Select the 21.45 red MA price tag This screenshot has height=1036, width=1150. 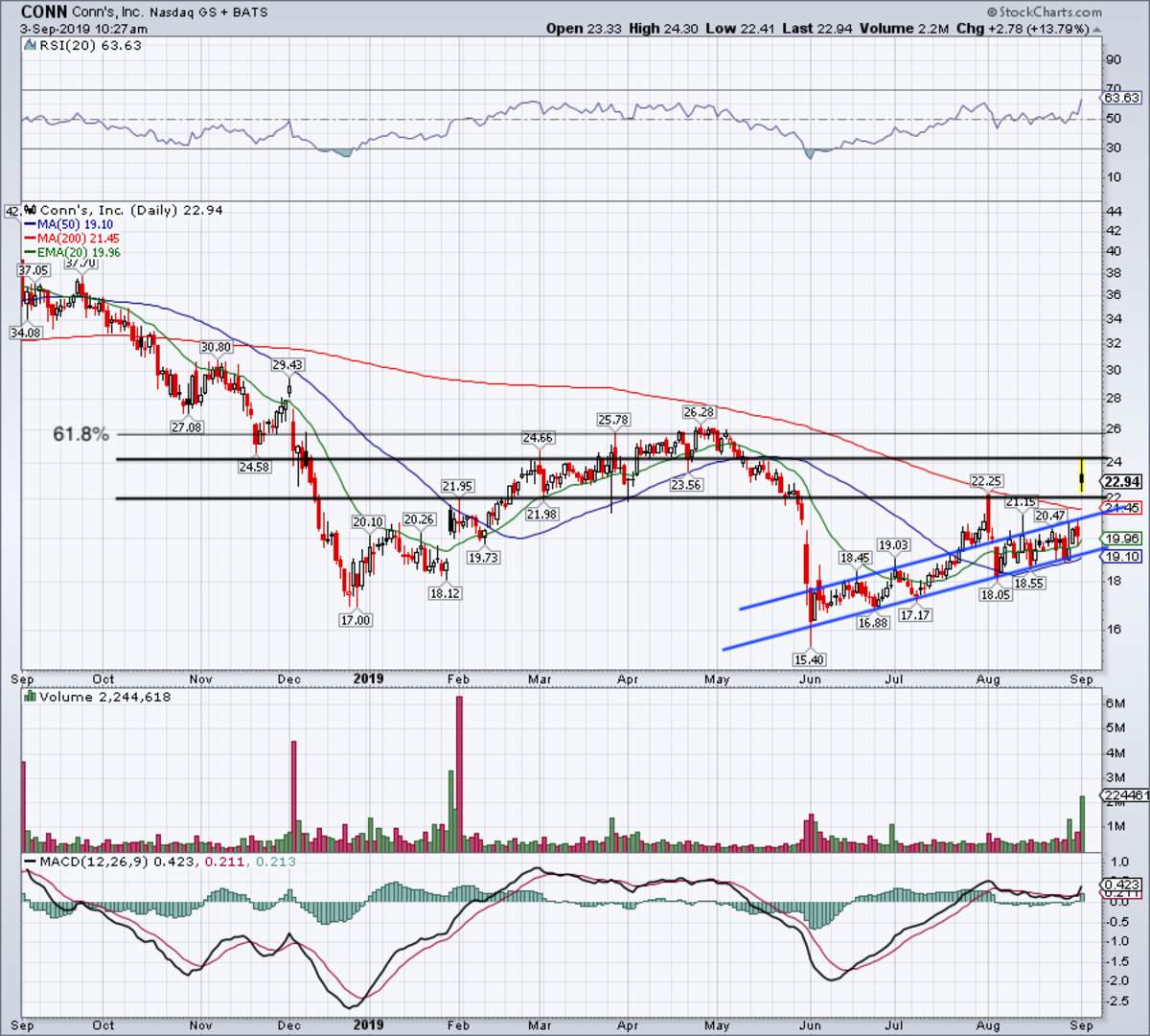1122,508
